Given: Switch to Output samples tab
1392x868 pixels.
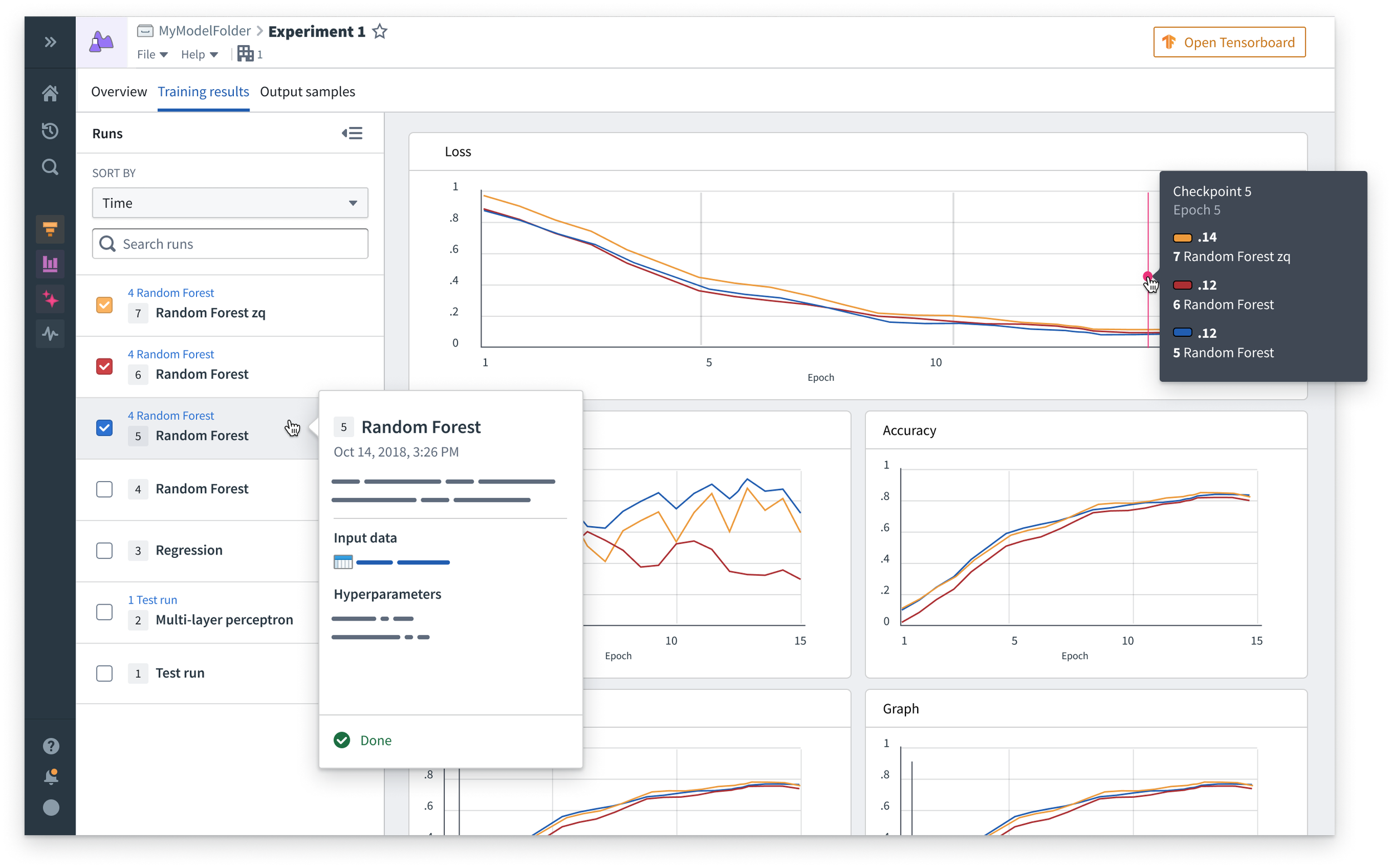Looking at the screenshot, I should [x=307, y=92].
